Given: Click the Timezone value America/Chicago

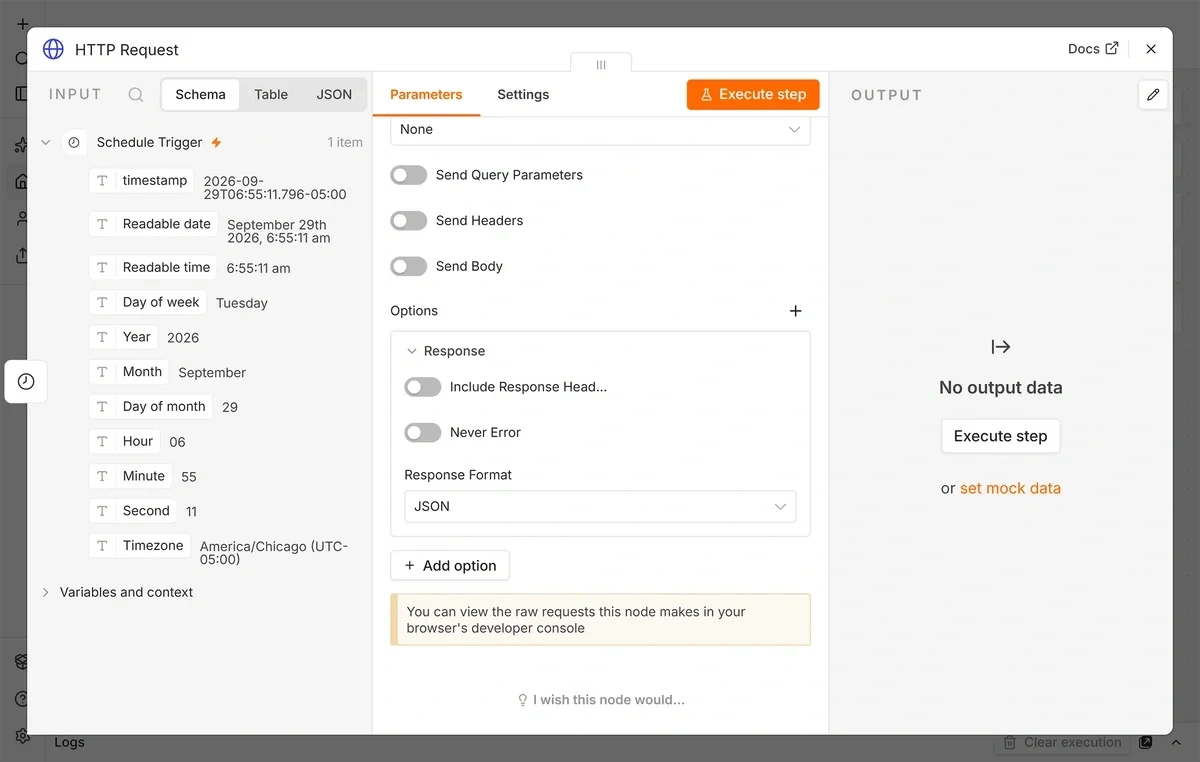Looking at the screenshot, I should [274, 553].
